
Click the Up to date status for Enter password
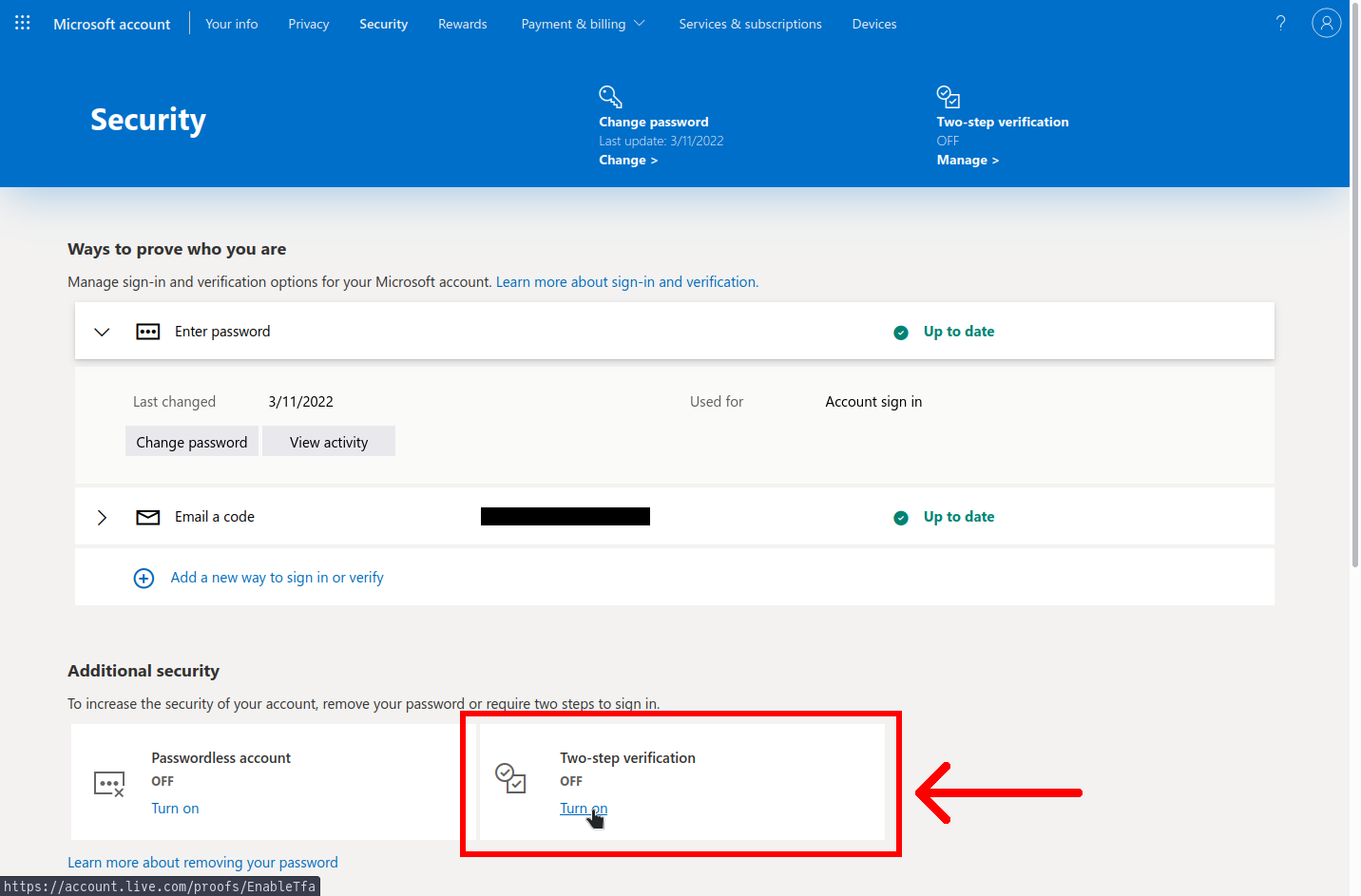pos(959,332)
